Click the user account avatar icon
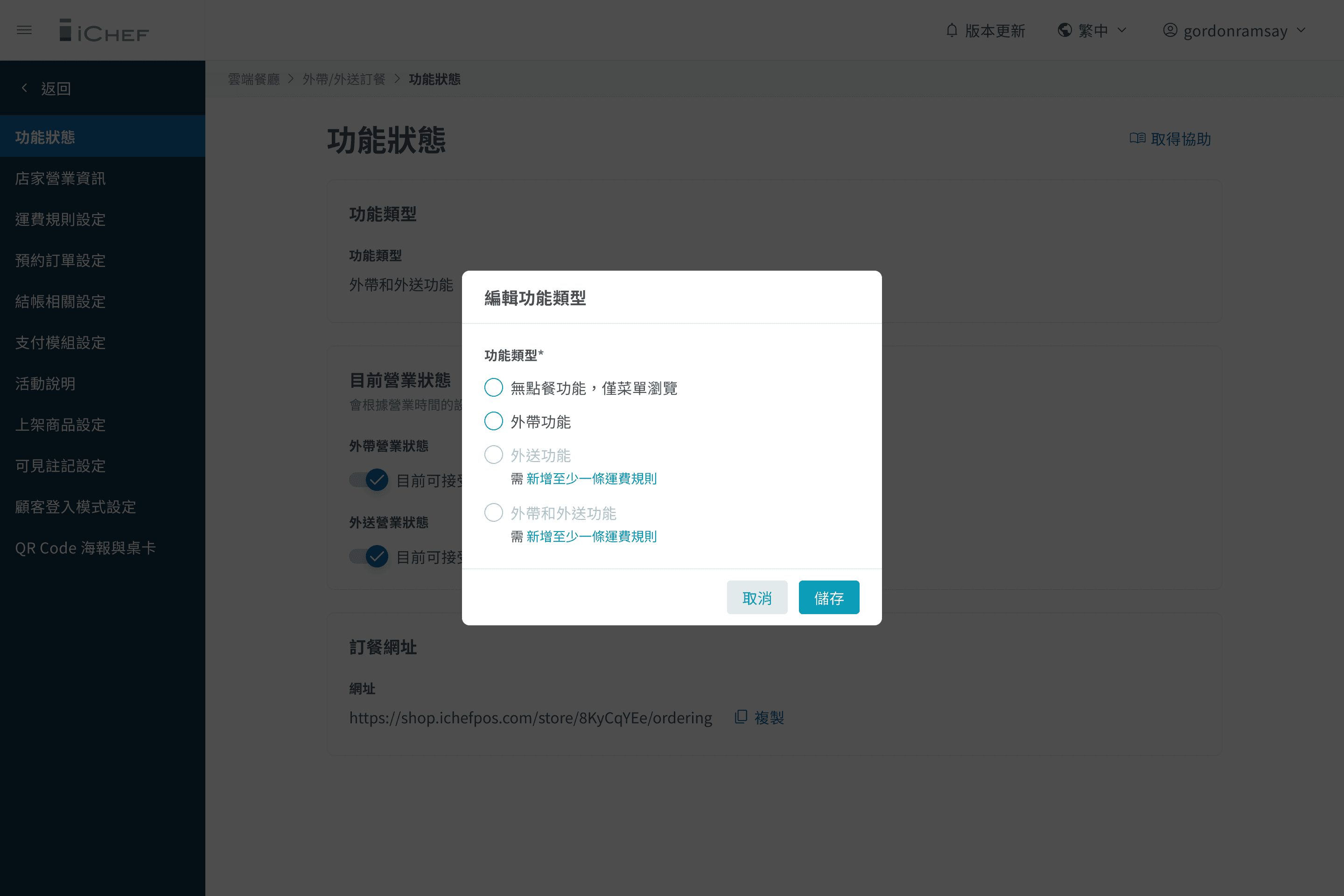Screen dimensions: 1344x896 coord(1170,30)
